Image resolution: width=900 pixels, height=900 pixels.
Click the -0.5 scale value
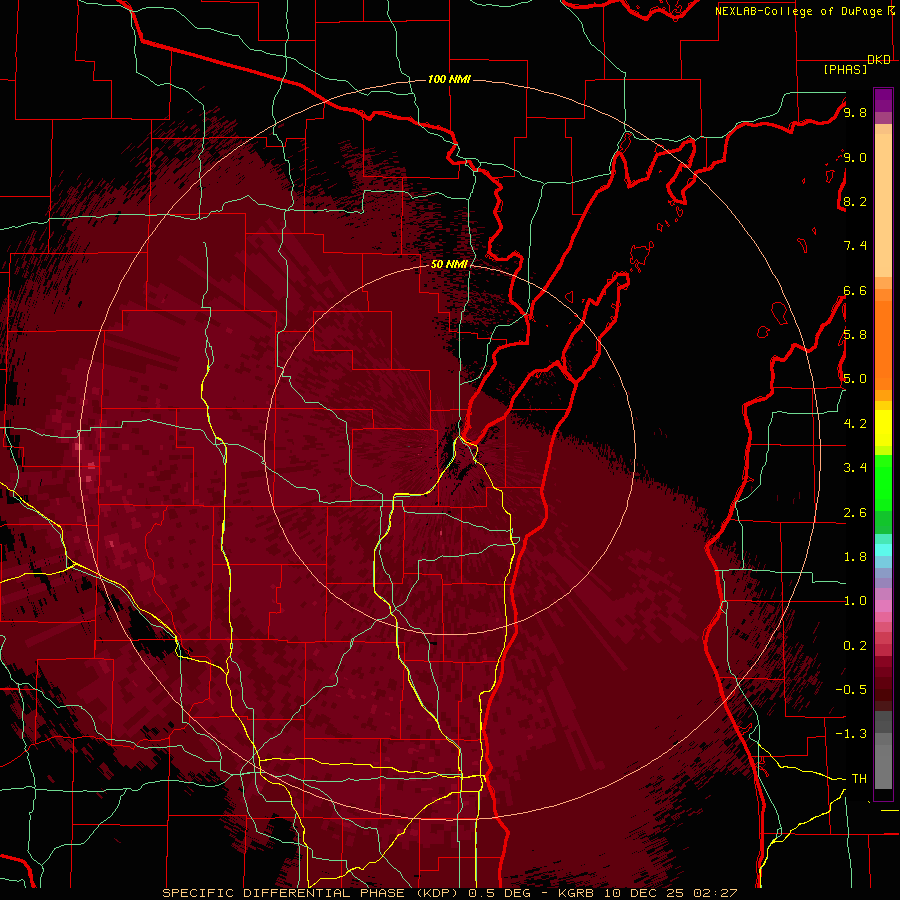point(851,690)
